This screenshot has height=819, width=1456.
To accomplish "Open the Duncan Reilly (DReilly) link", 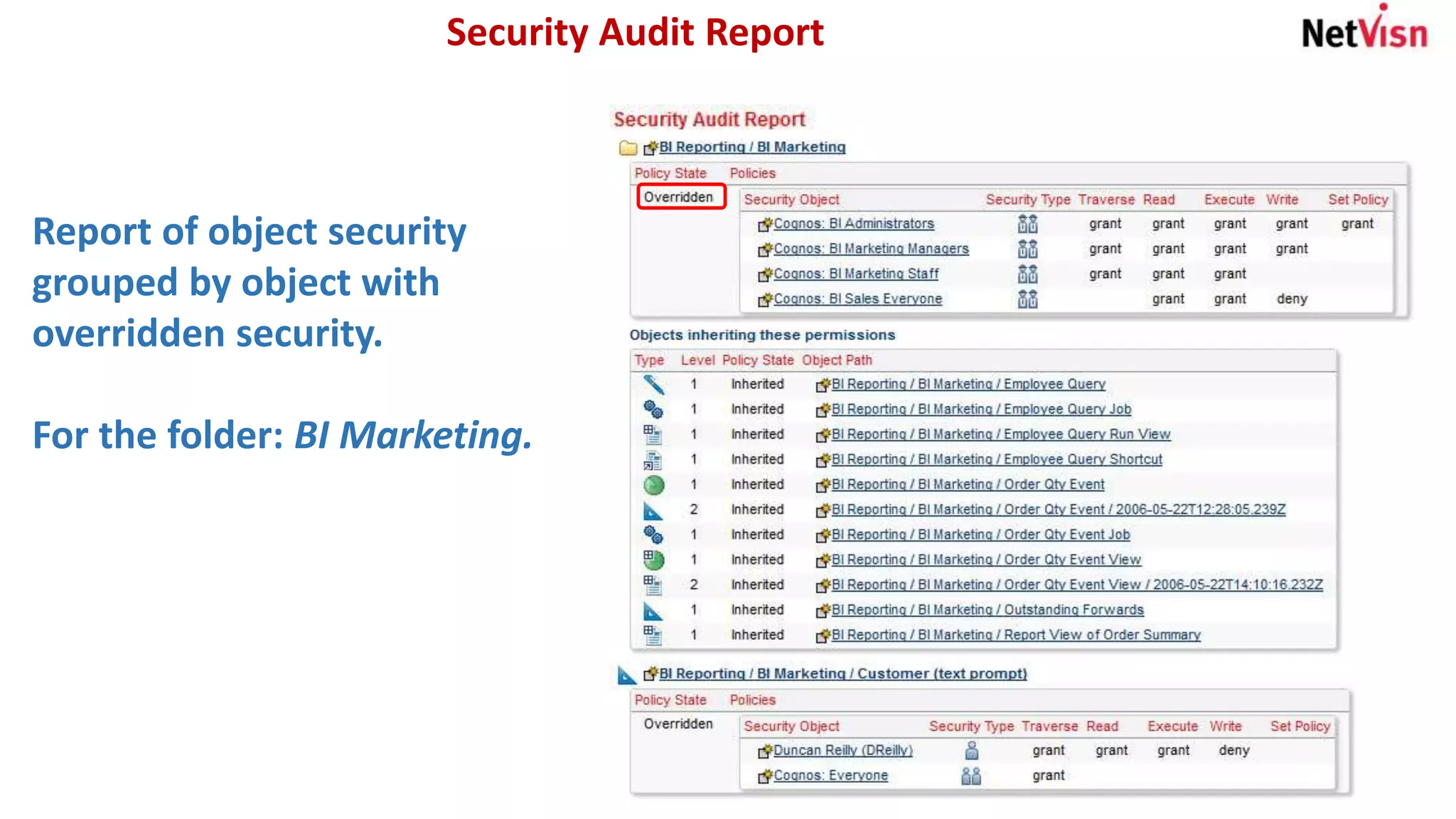I will point(843,751).
